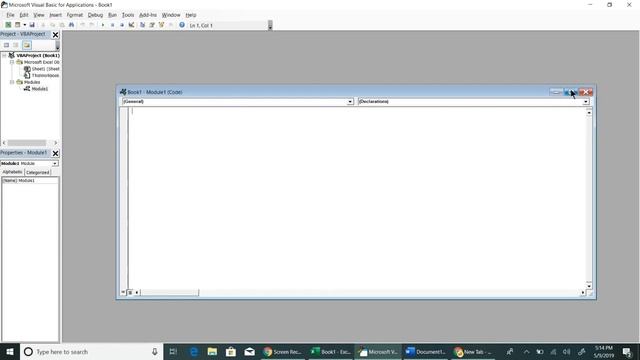Open the Windows Start menu
The width and height of the screenshot is (640, 360).
[10, 351]
